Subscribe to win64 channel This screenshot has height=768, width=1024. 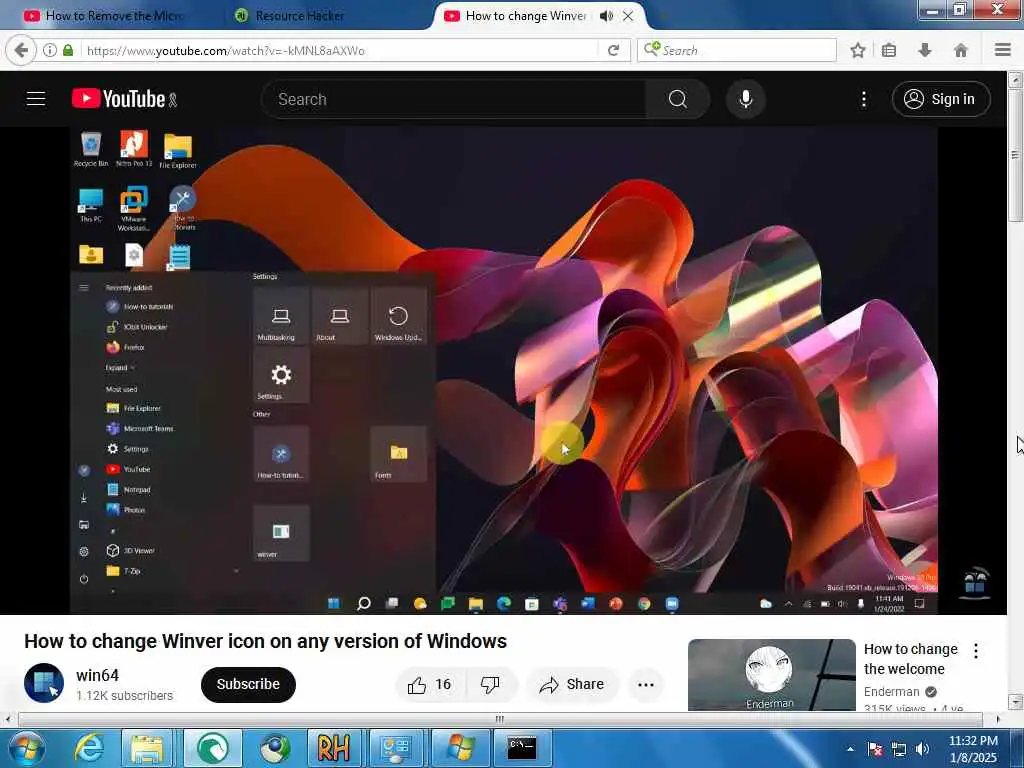coord(248,684)
